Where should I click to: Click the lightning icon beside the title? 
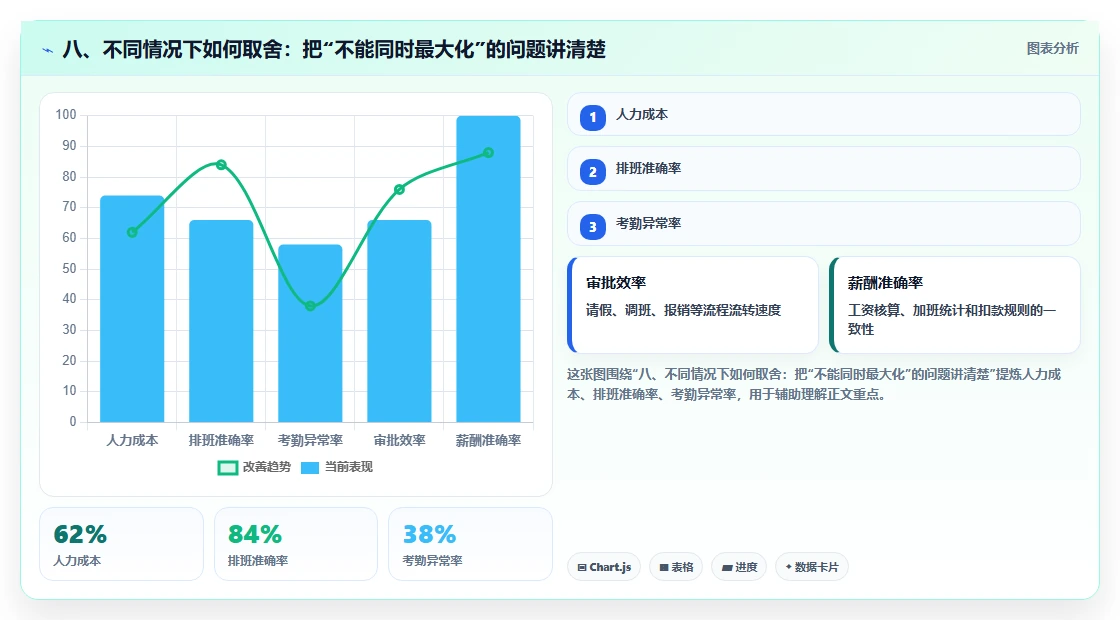(x=48, y=50)
